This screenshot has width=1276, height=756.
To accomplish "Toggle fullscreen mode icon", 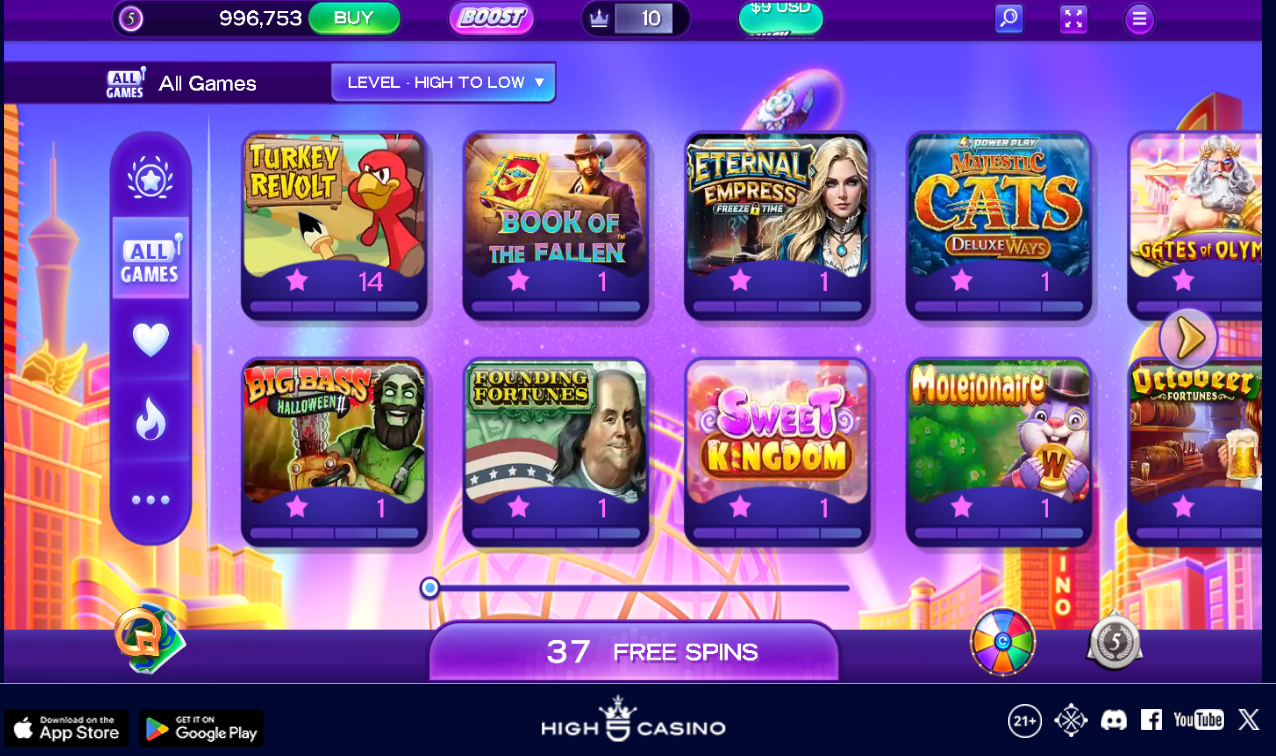I will [x=1073, y=18].
